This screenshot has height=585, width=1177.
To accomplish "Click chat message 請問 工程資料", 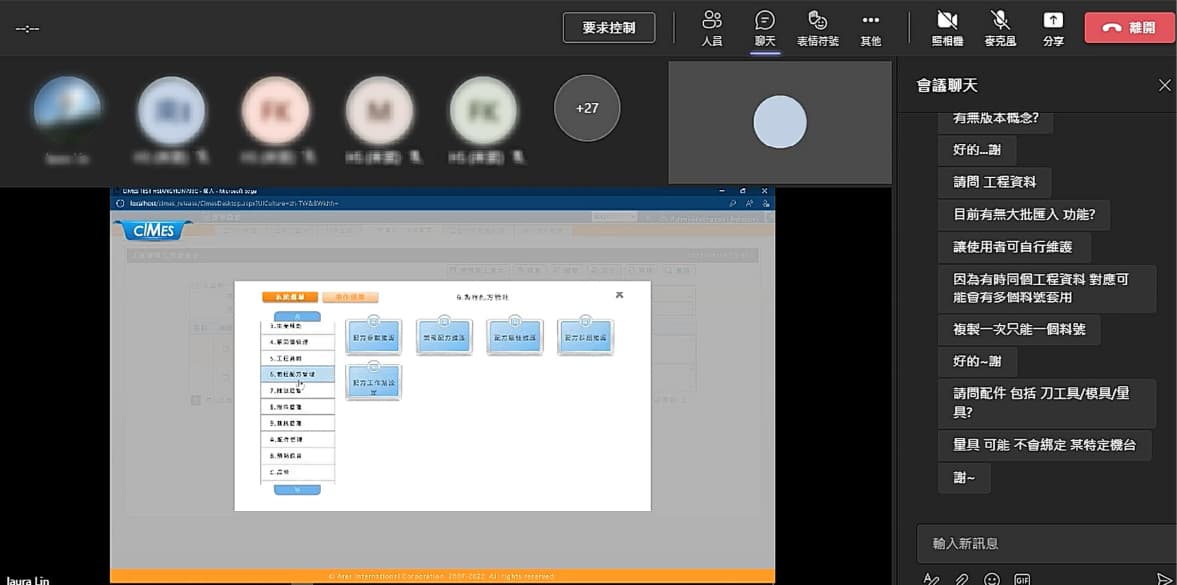I will coord(995,182).
